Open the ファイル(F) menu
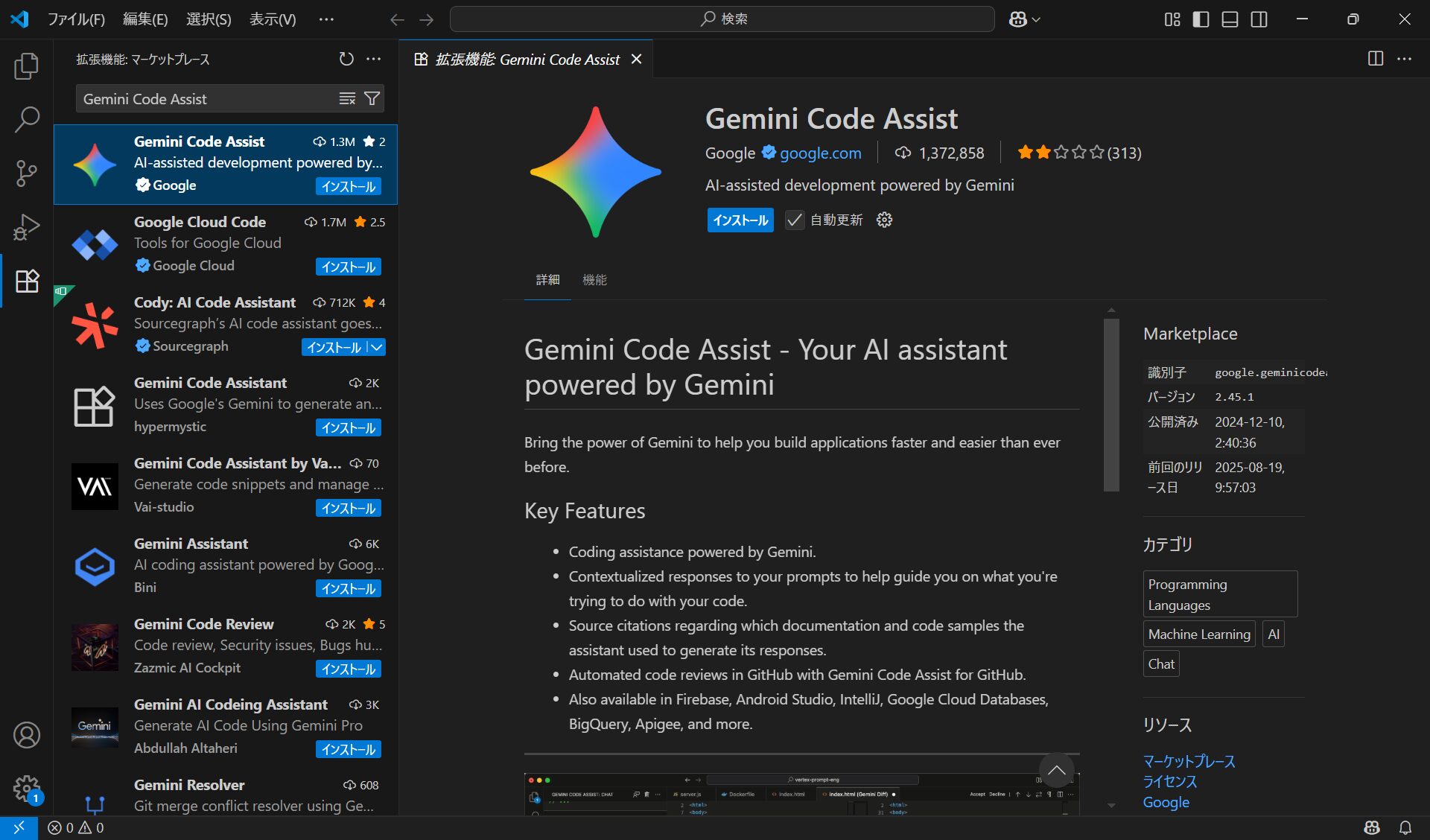The width and height of the screenshot is (1430, 840). [x=76, y=19]
